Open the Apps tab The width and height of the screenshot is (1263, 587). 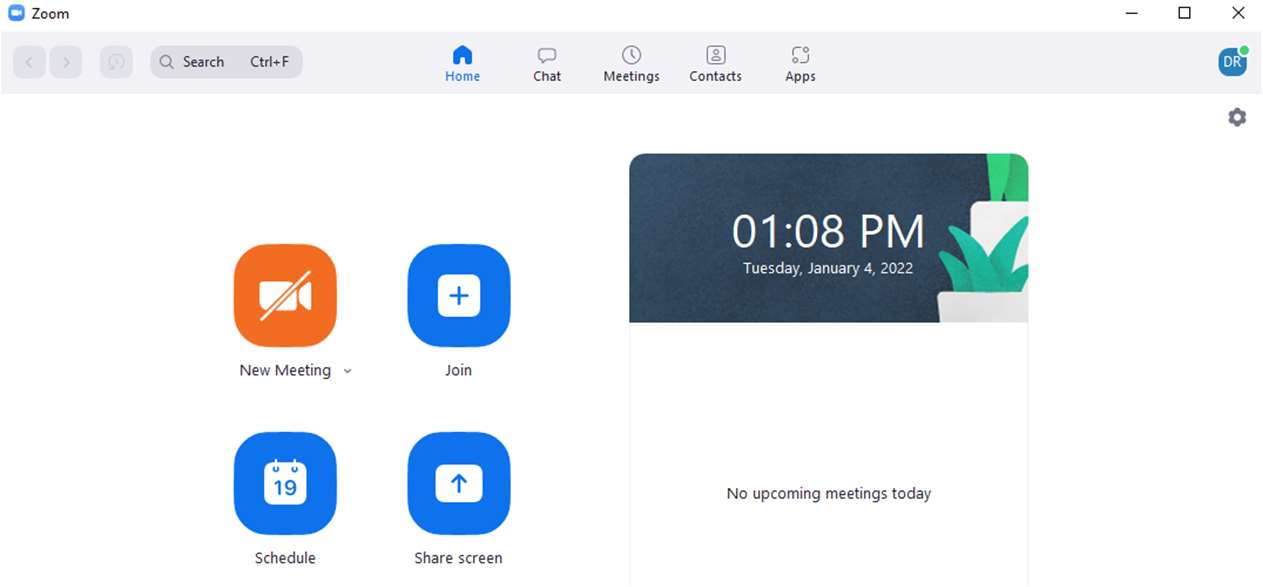[800, 64]
